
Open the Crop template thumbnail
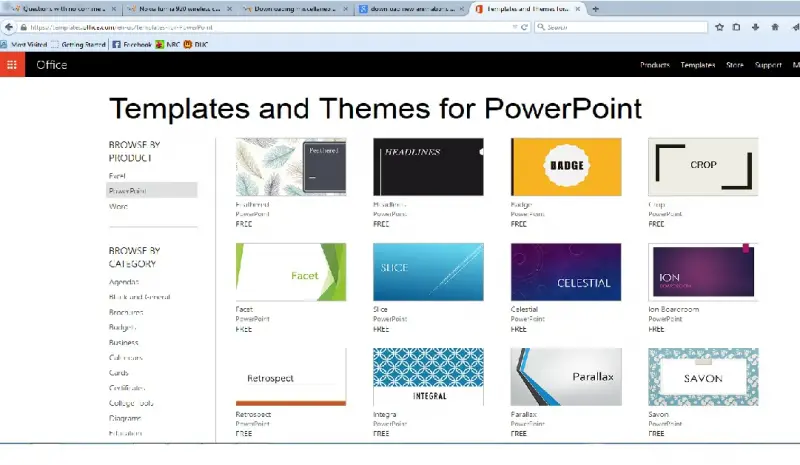(703, 167)
